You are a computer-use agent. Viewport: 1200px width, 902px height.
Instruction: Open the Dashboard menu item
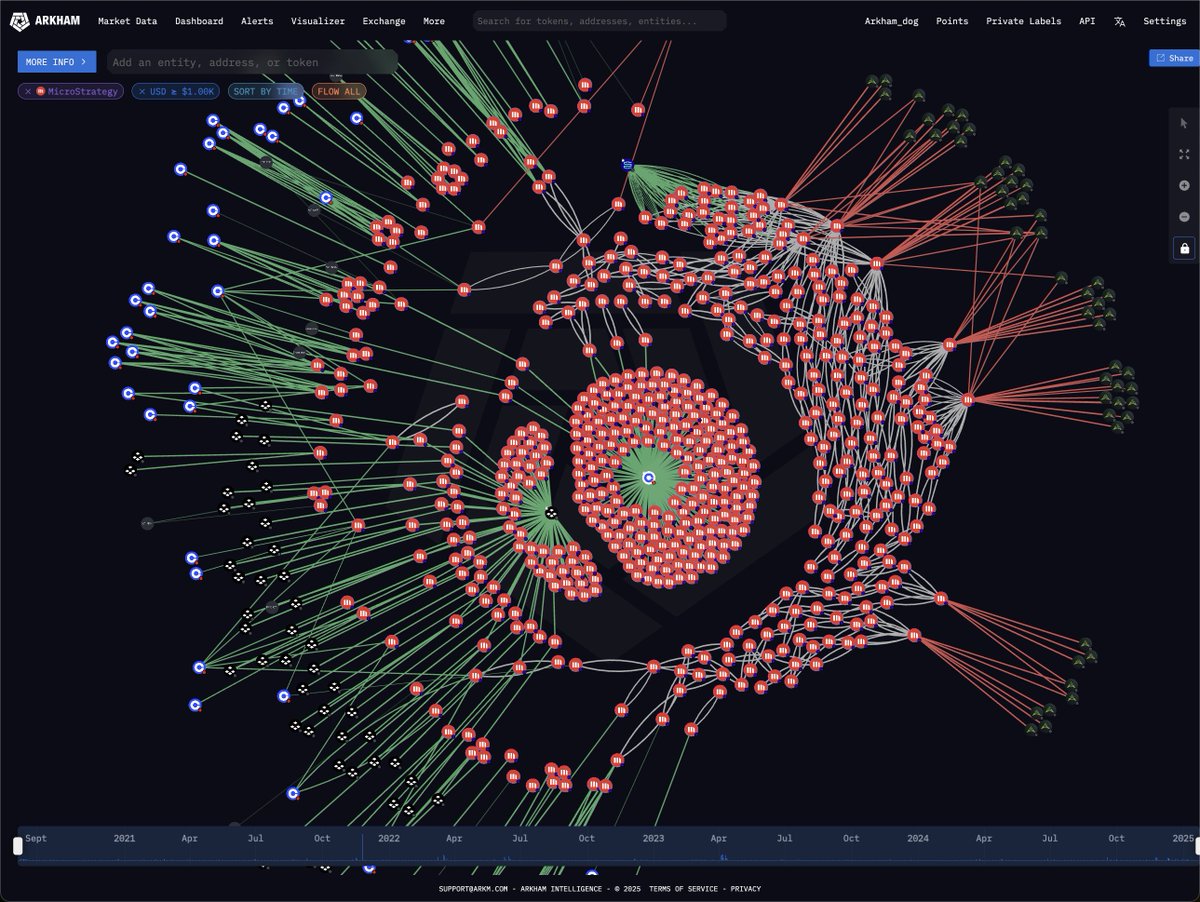point(199,21)
